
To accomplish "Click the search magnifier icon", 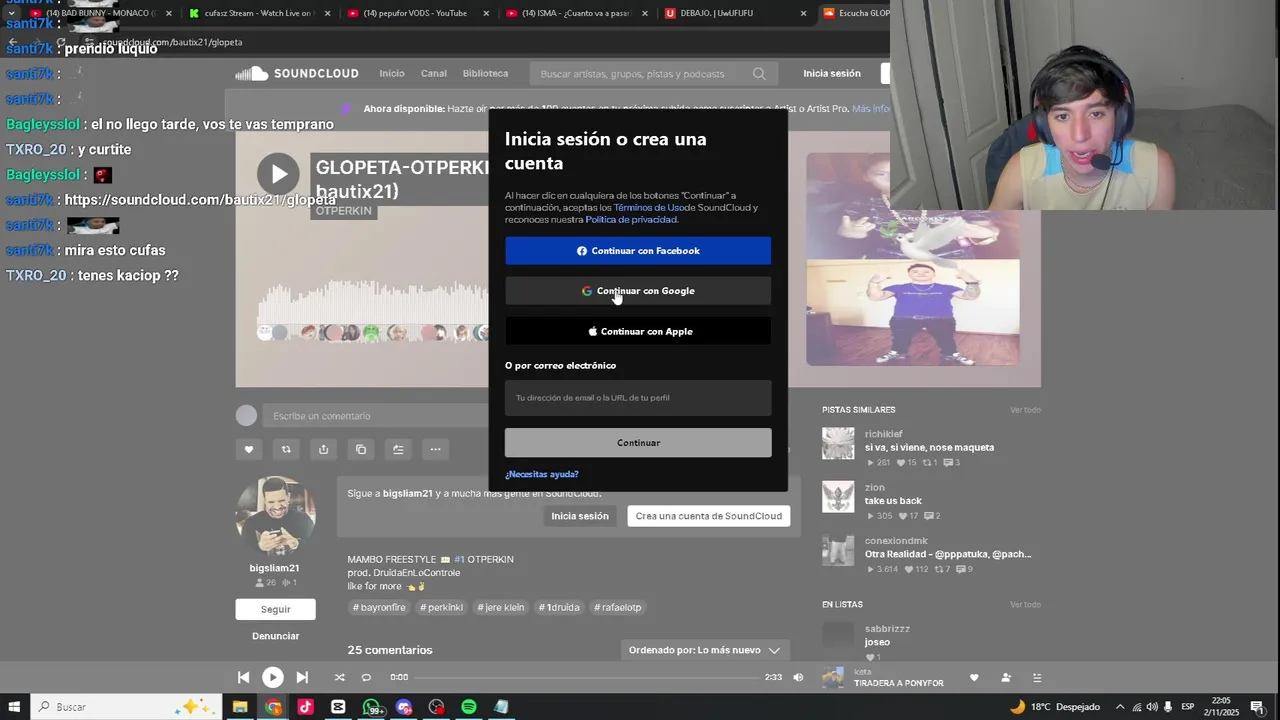I will point(759,73).
